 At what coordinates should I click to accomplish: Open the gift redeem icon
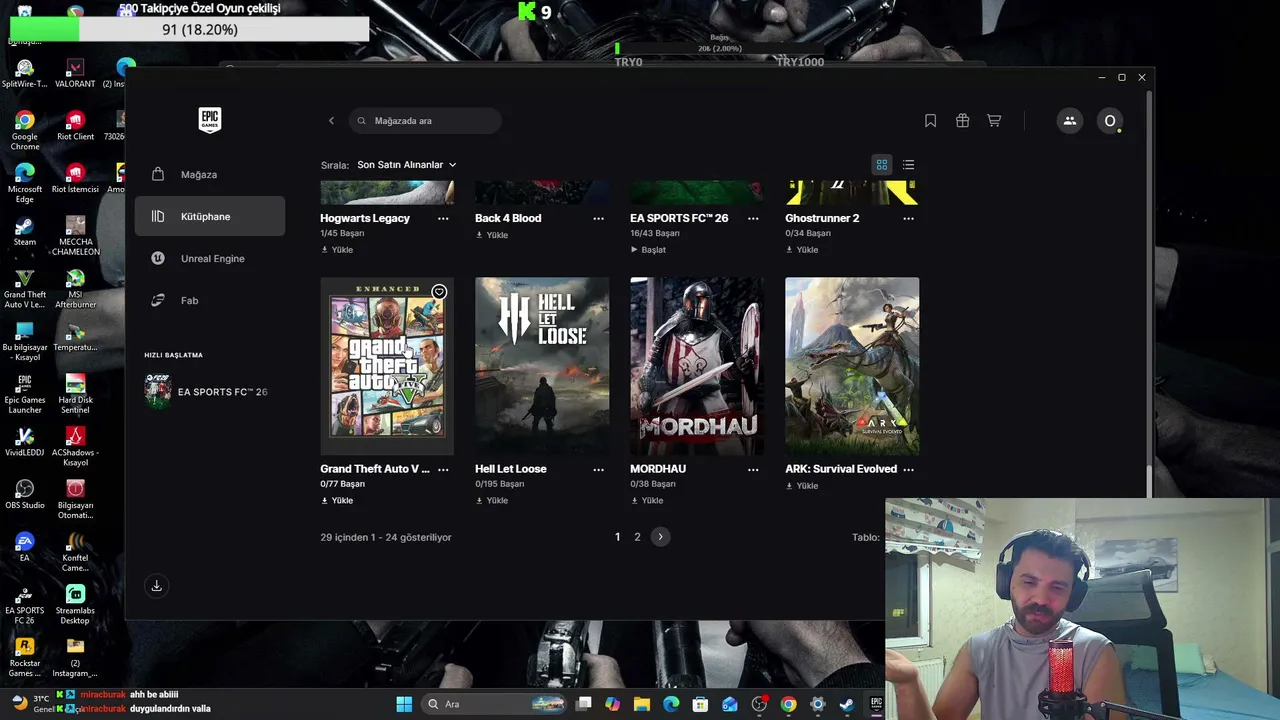962,121
